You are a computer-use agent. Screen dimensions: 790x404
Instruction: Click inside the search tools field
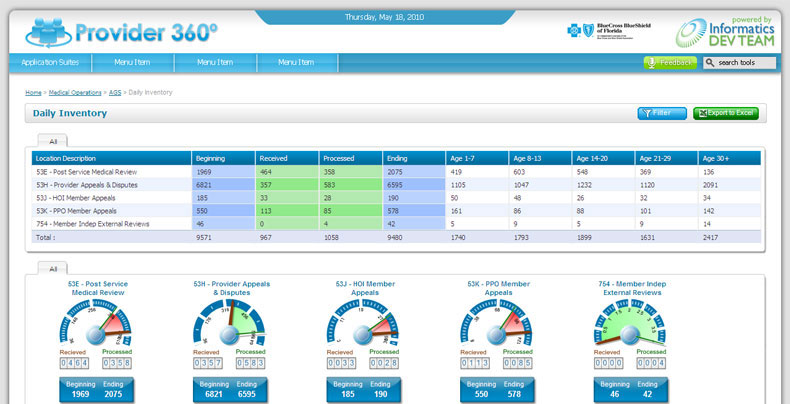(740, 62)
